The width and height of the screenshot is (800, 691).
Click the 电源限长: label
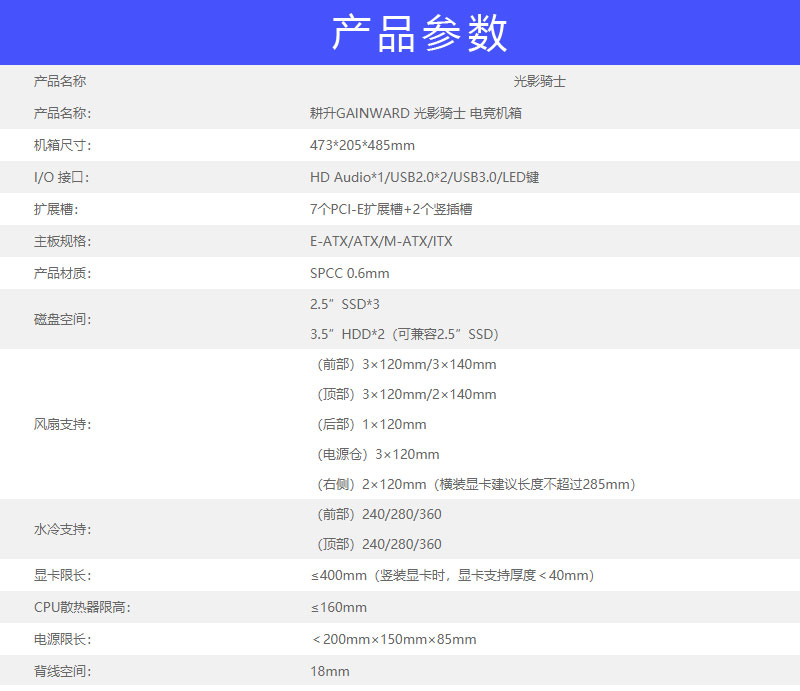[62, 639]
